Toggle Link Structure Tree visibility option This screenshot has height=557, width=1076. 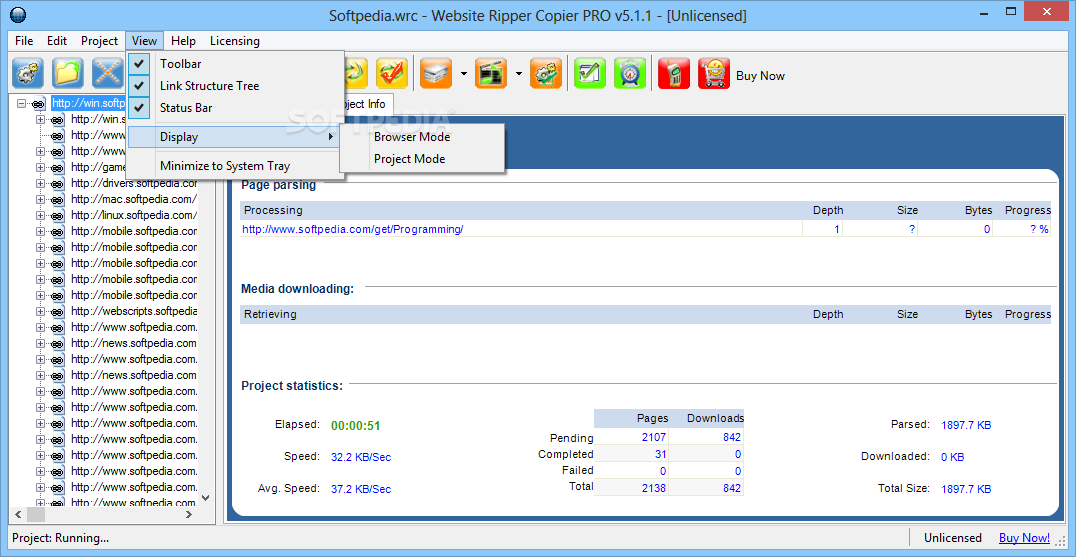tap(139, 86)
